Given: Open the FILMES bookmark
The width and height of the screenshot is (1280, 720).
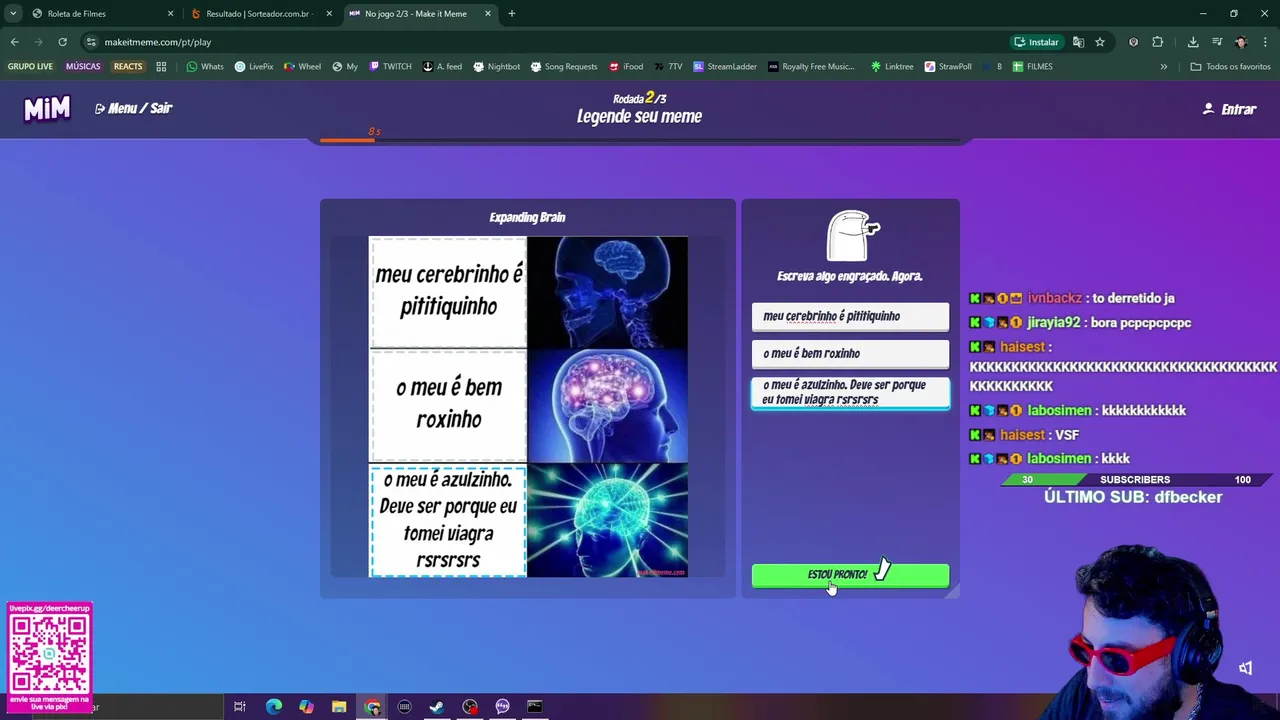Looking at the screenshot, I should [x=1032, y=67].
